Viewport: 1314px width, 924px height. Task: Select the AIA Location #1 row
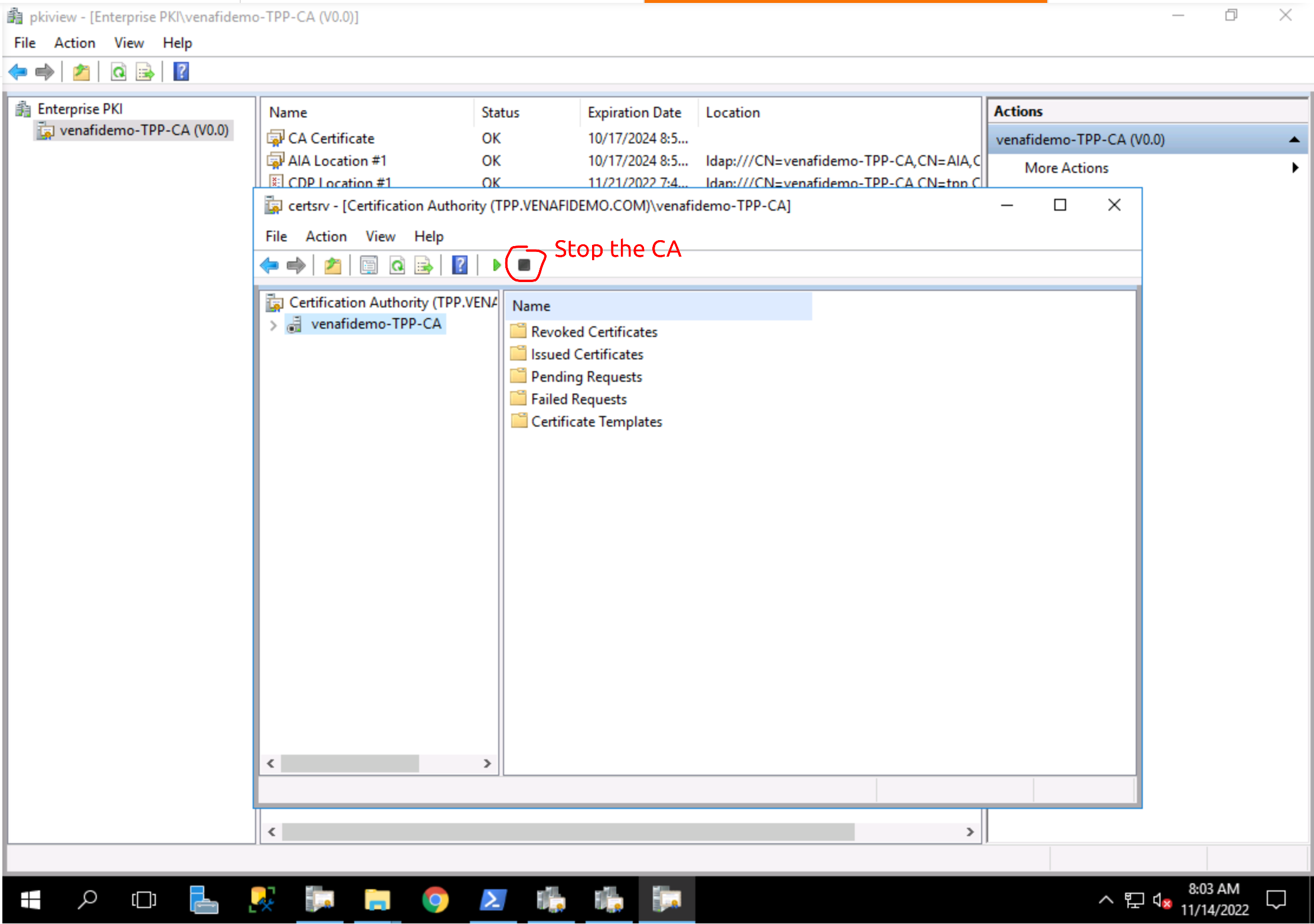coord(336,160)
